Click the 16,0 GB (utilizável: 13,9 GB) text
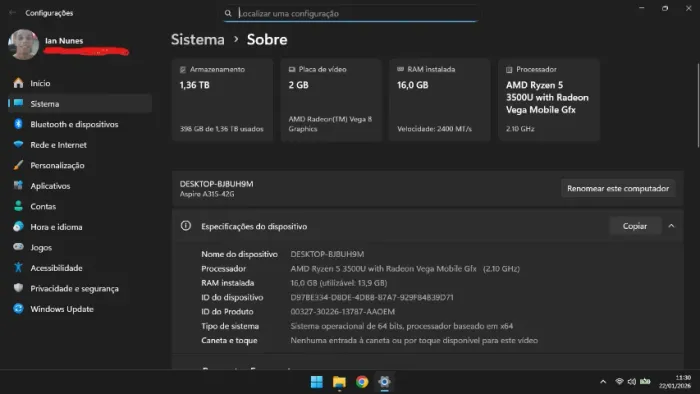Screen dimensions: 700x394 339,283
